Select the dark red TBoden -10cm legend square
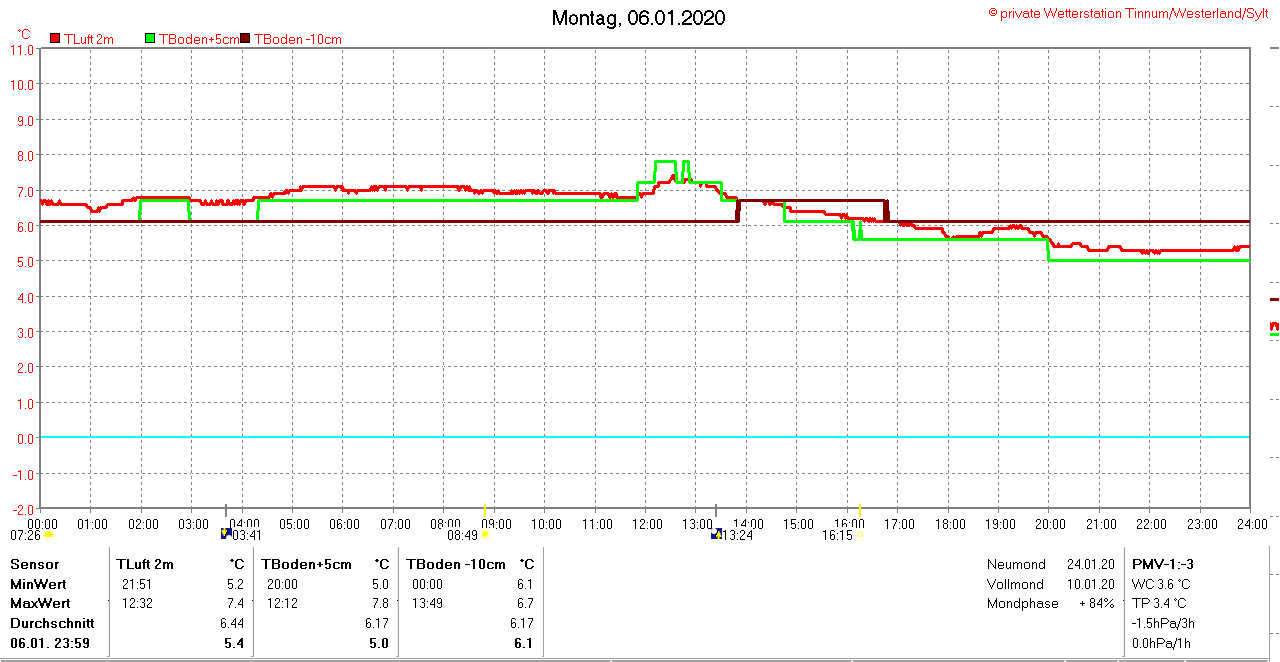Screen dimensions: 1280x662 (246, 39)
